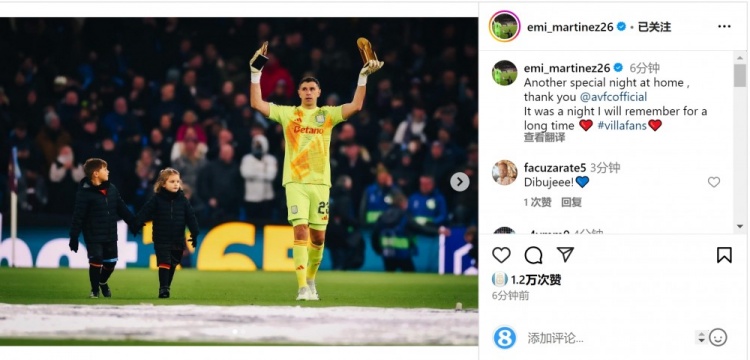The height and width of the screenshot is (360, 750).
Task: Save post with bookmark icon
Action: pyautogui.click(x=724, y=255)
